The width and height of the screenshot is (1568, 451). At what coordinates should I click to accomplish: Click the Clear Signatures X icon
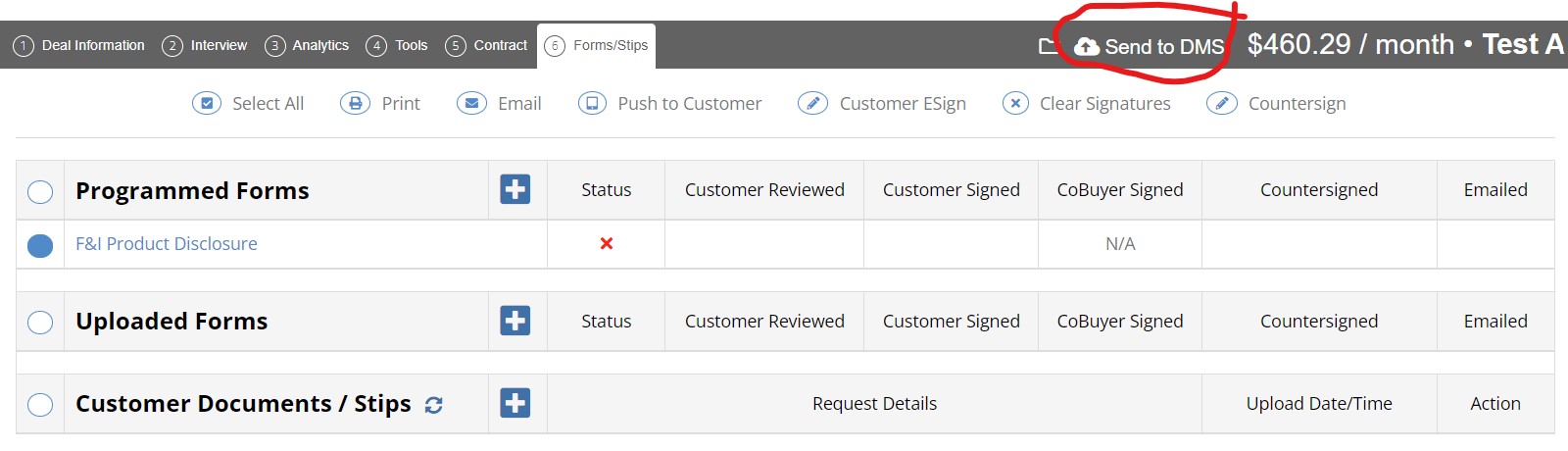[x=1016, y=103]
